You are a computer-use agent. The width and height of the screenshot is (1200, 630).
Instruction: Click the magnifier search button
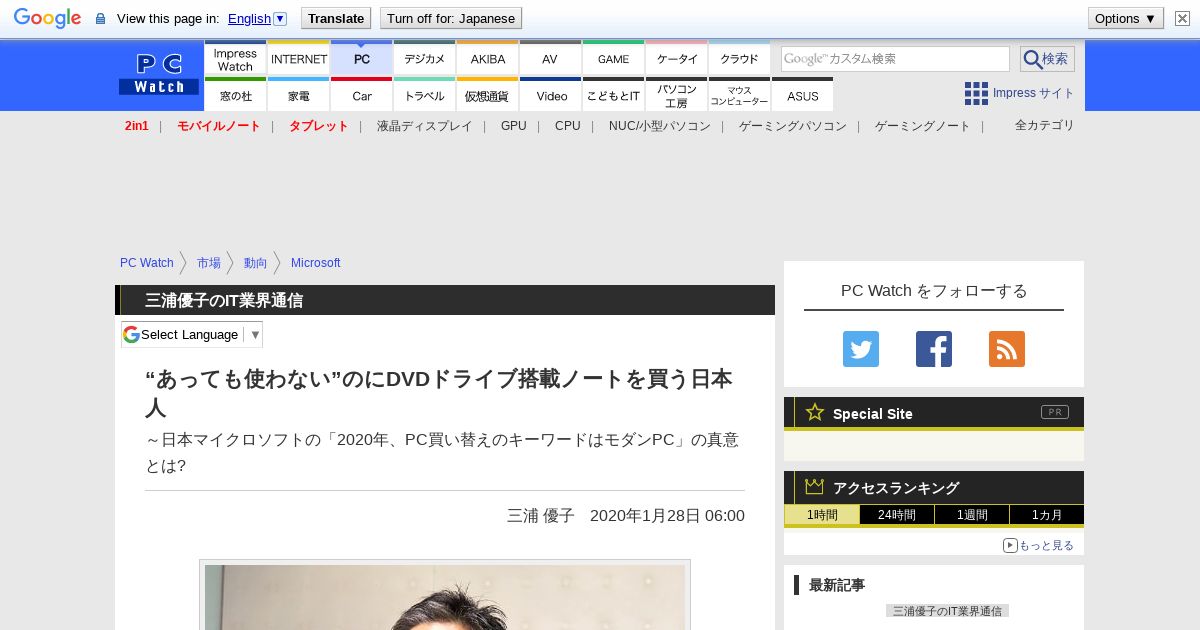1047,59
